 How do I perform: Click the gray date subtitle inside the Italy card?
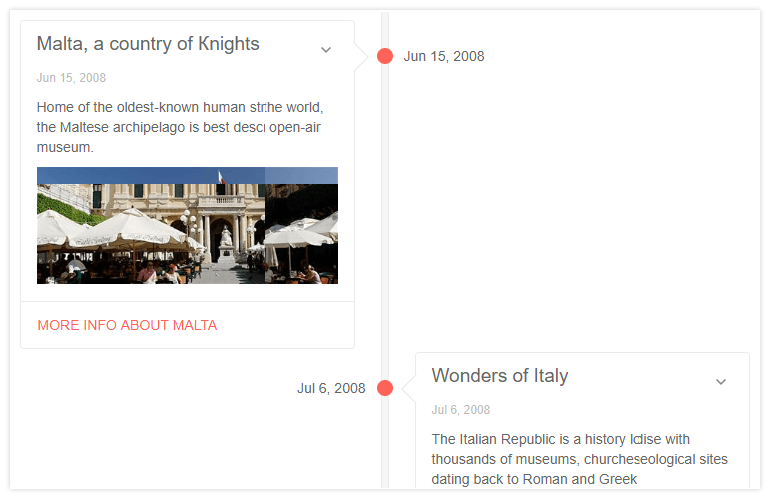(x=461, y=410)
